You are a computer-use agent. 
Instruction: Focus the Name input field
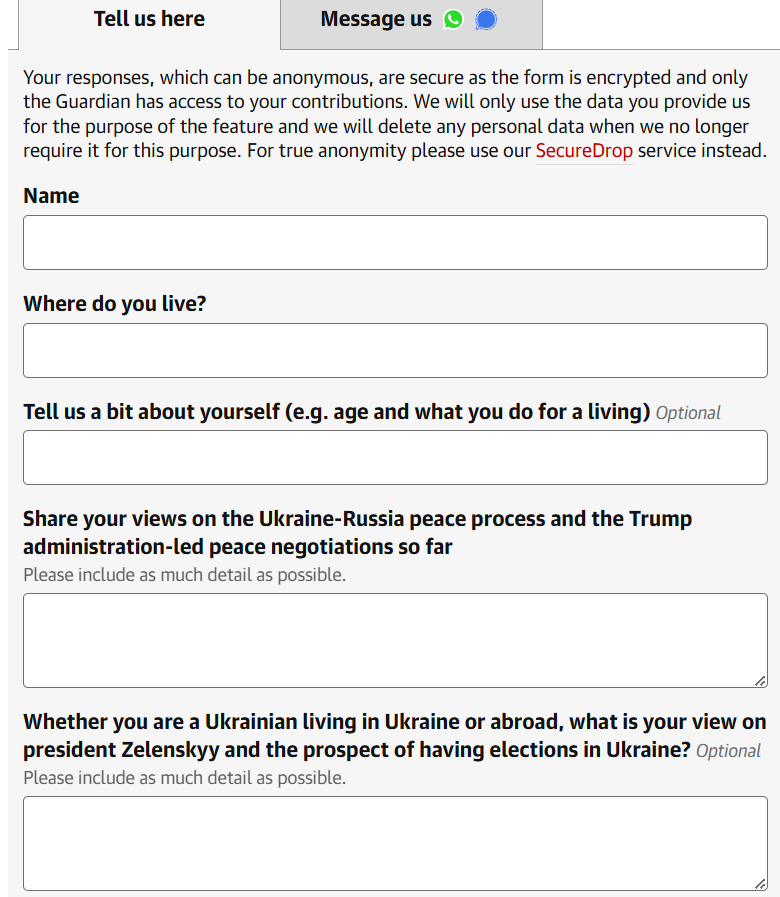(395, 243)
